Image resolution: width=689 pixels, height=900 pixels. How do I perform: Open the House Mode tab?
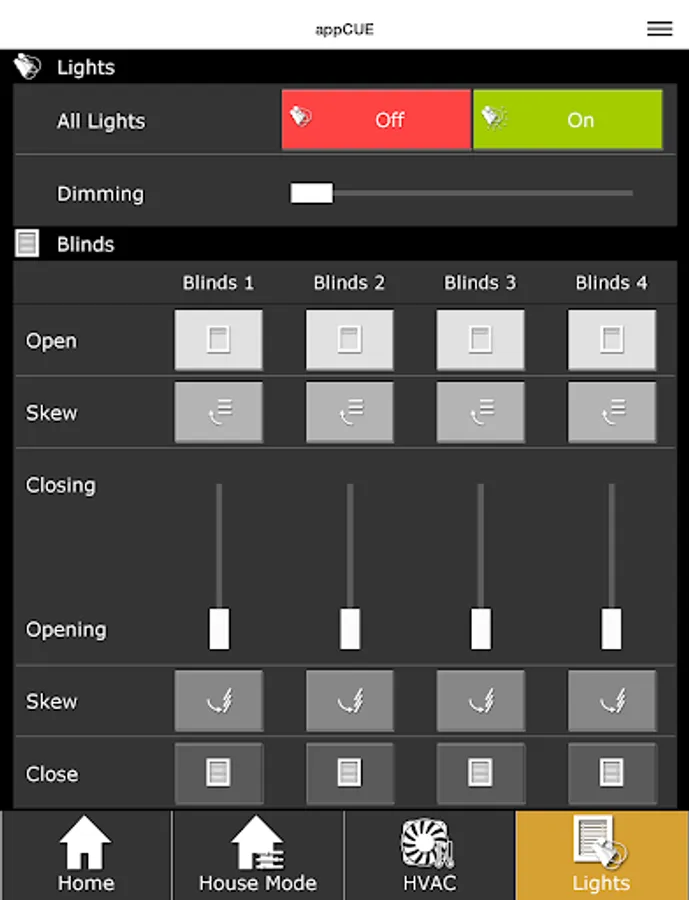click(258, 855)
